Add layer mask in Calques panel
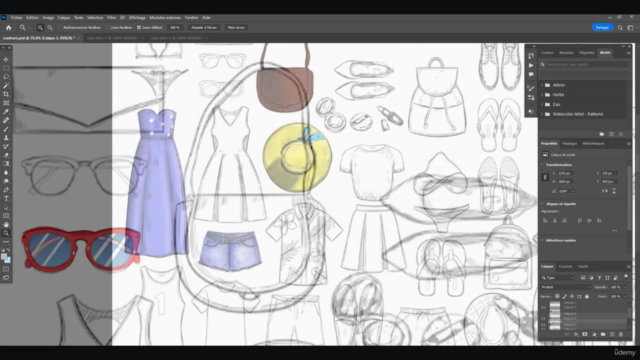 tap(585, 334)
